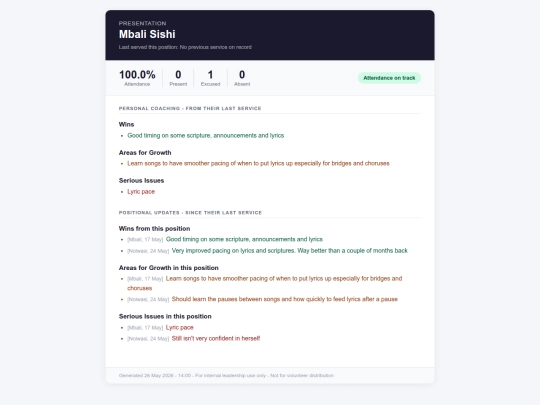Select the Personal Coaching section heading

tap(190, 108)
